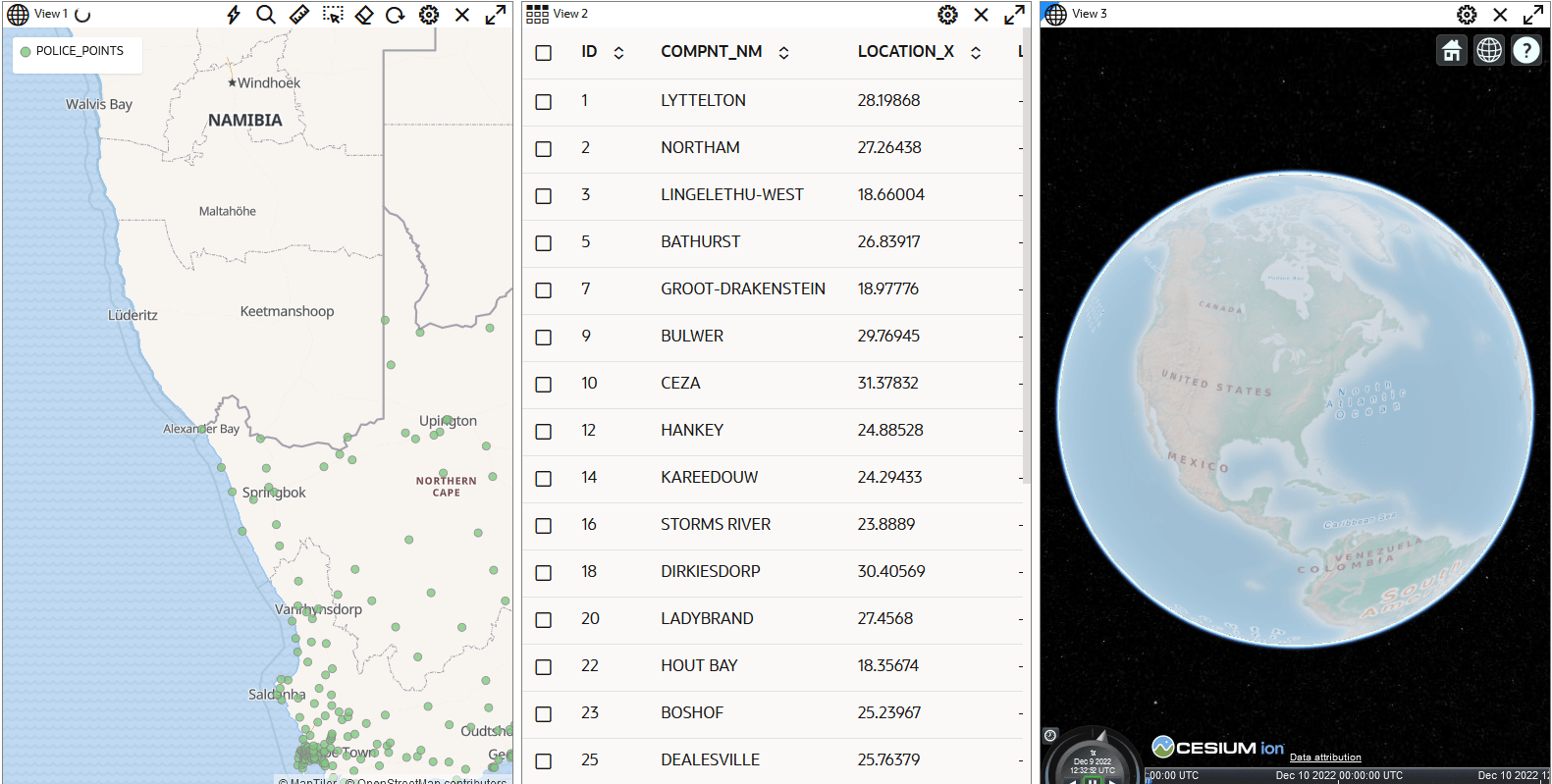Check the LYTTELTON row checkbox

pos(544,102)
